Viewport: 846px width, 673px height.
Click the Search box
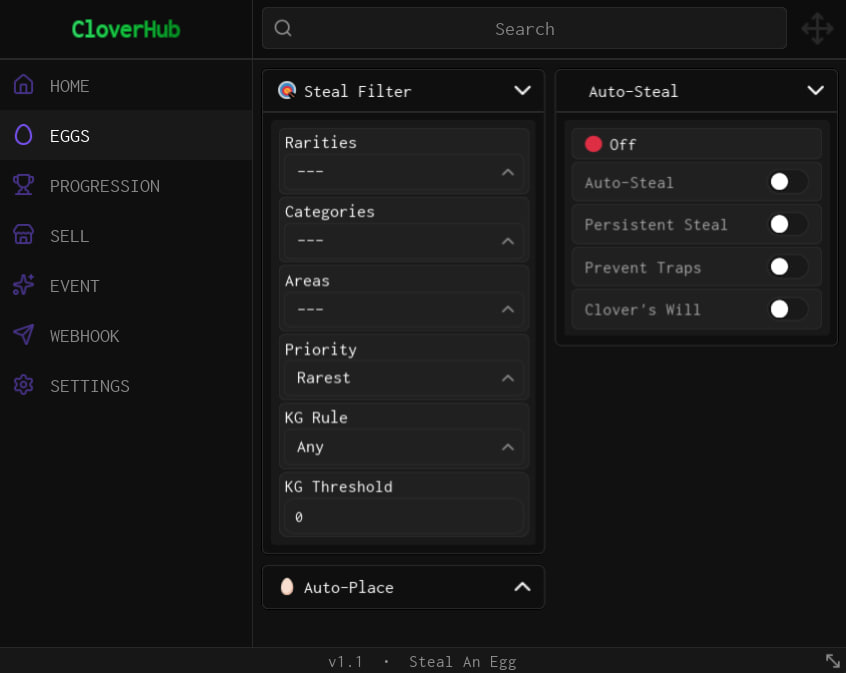(524, 28)
